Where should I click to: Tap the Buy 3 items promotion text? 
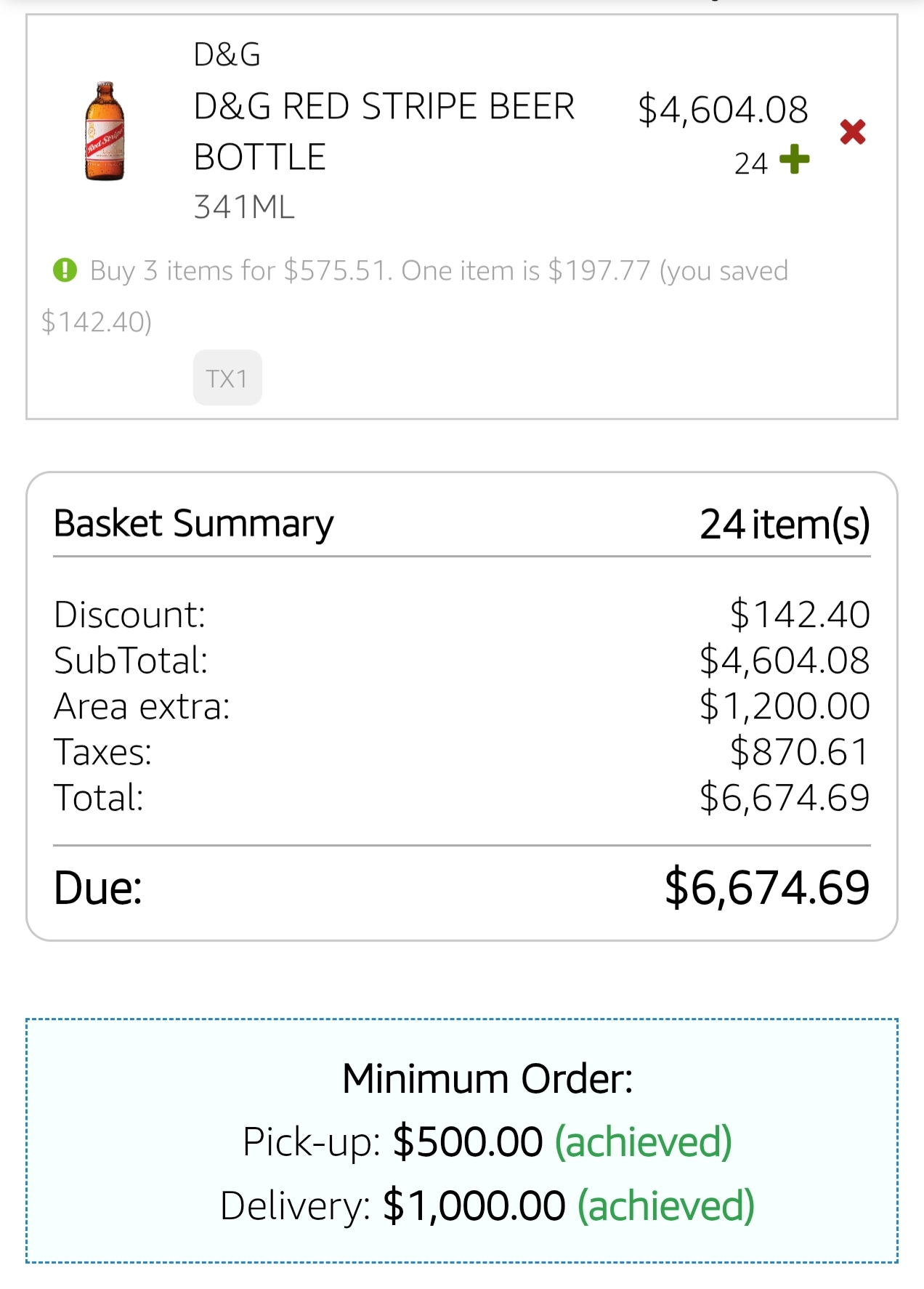(438, 271)
